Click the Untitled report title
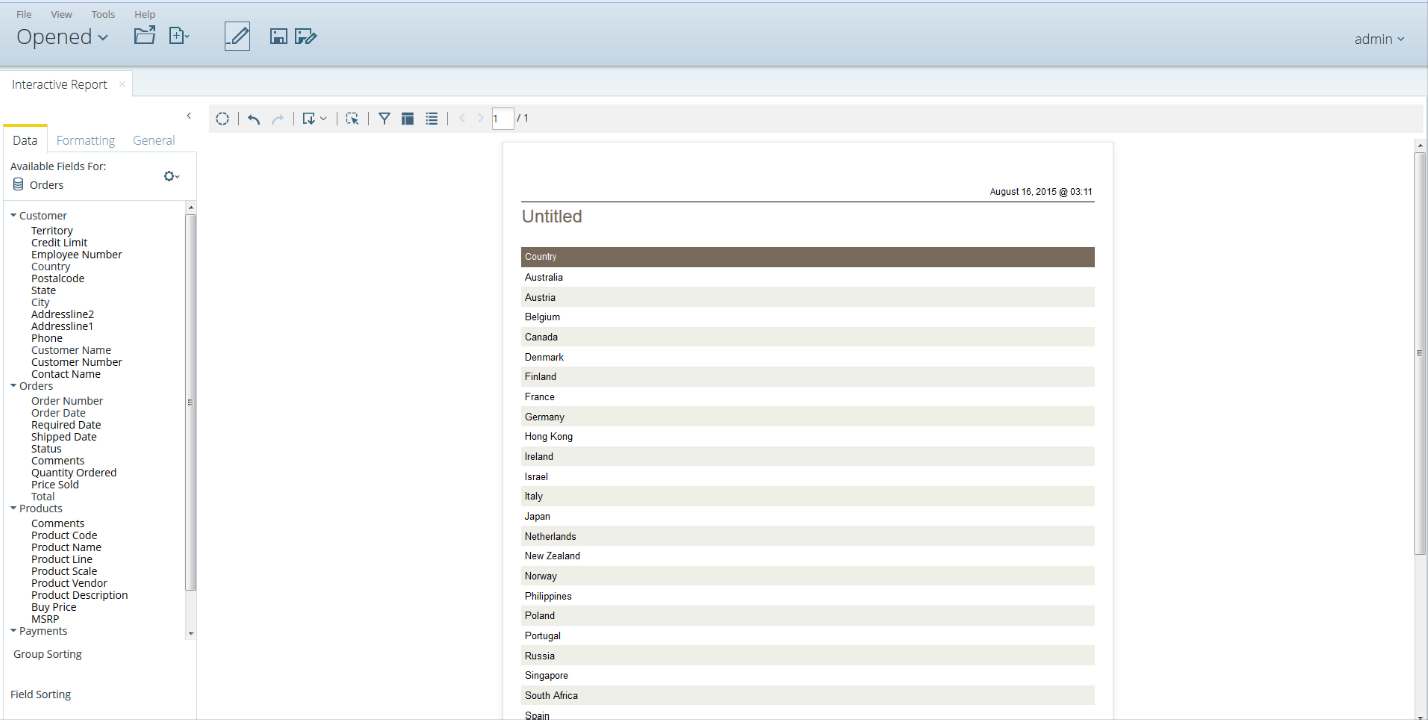The width and height of the screenshot is (1428, 720). [552, 217]
